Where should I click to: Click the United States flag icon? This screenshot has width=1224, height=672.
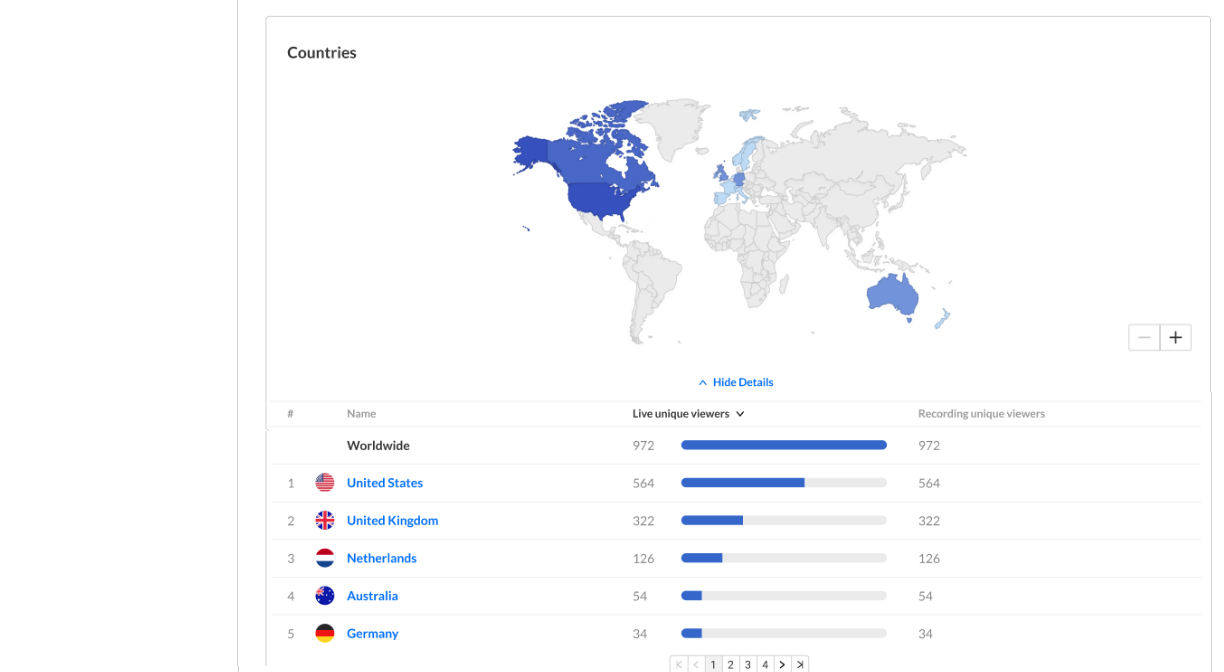(325, 483)
